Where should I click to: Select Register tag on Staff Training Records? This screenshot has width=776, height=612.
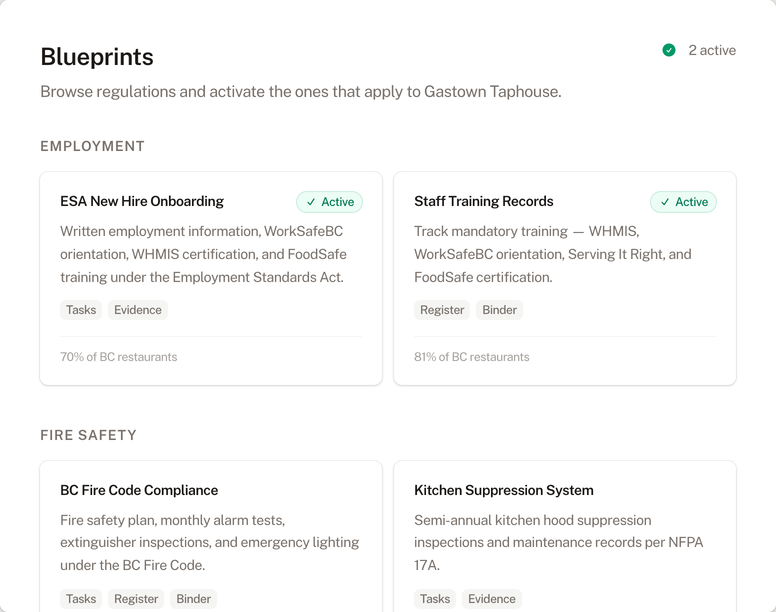click(442, 310)
